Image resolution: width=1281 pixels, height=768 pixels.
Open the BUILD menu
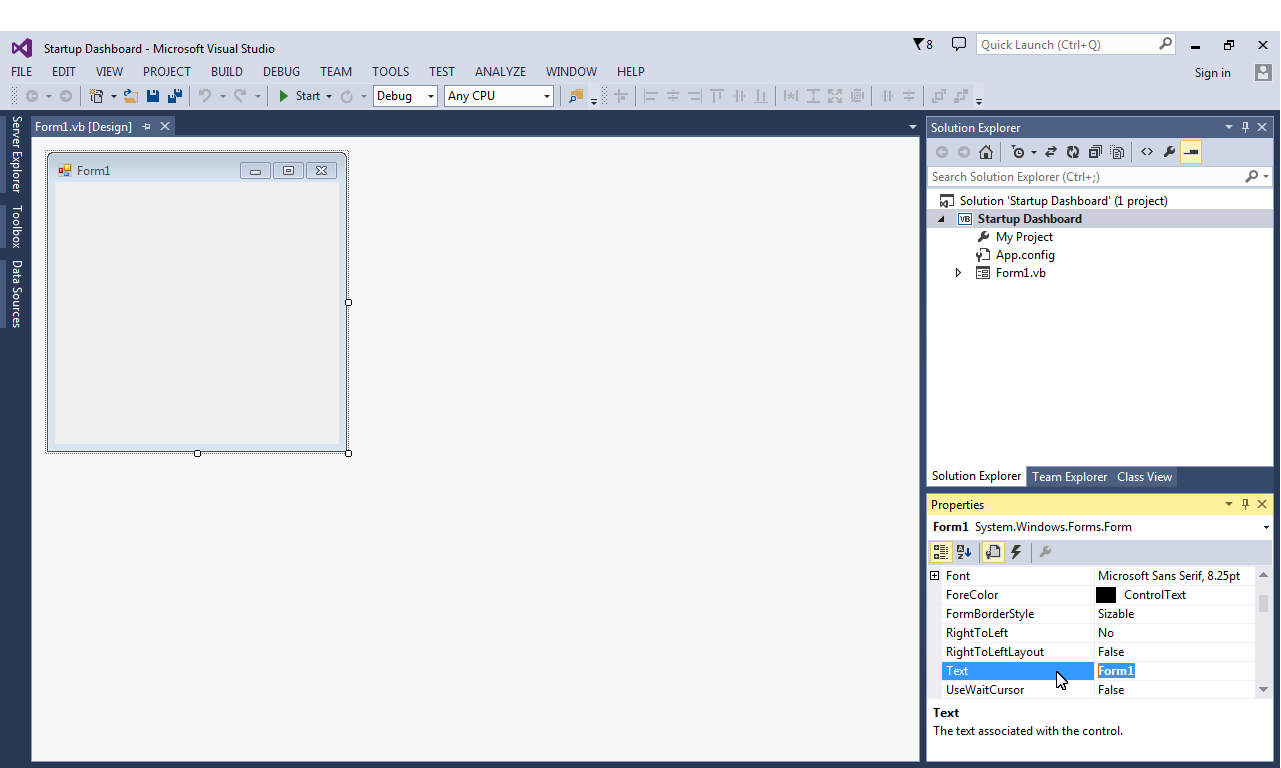[x=227, y=72]
